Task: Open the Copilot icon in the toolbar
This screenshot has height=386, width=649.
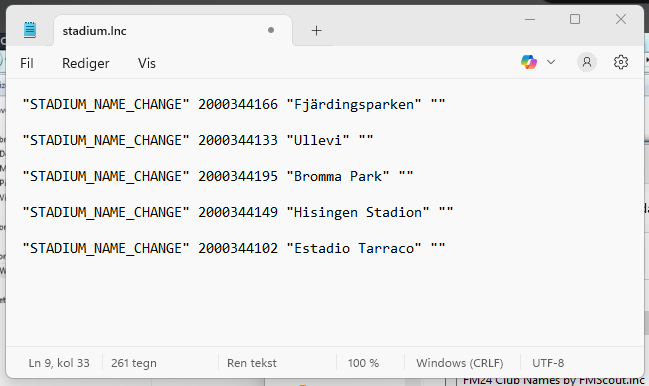Action: tap(529, 62)
